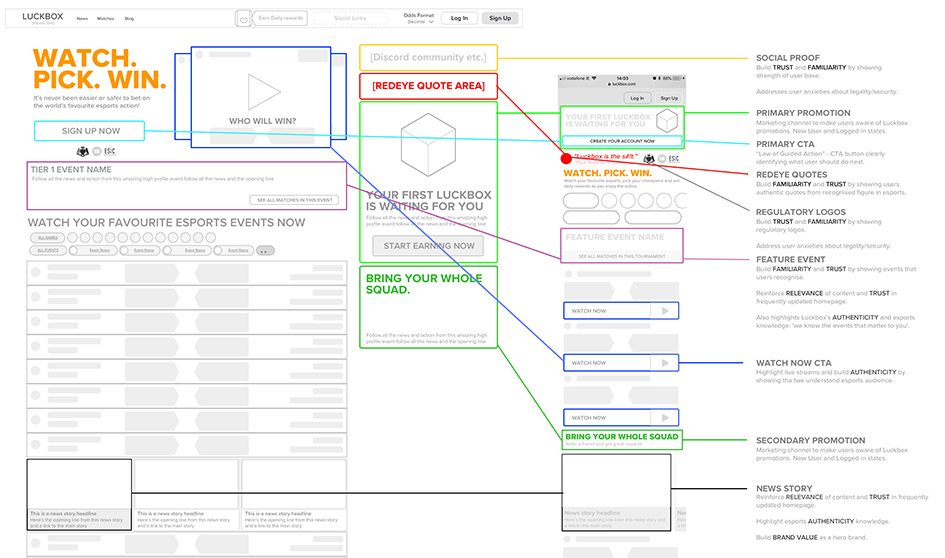945x558 pixels.
Task: Click the cube icon in desktop promotion
Action: coord(428,145)
